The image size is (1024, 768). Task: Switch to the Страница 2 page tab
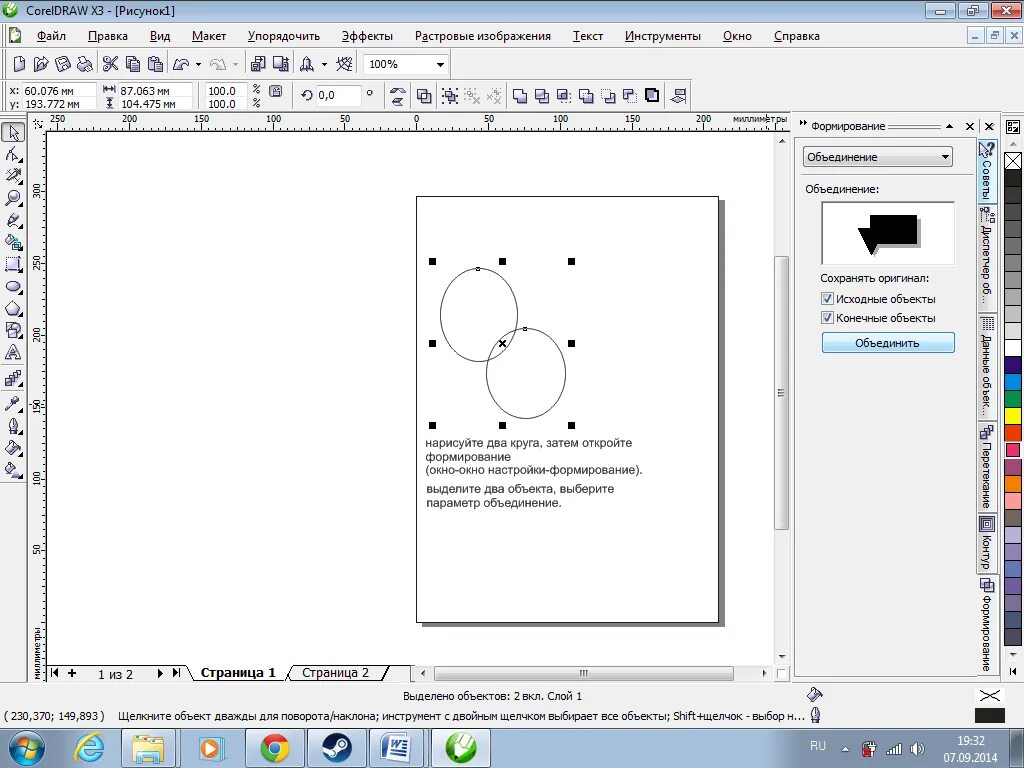pyautogui.click(x=336, y=673)
